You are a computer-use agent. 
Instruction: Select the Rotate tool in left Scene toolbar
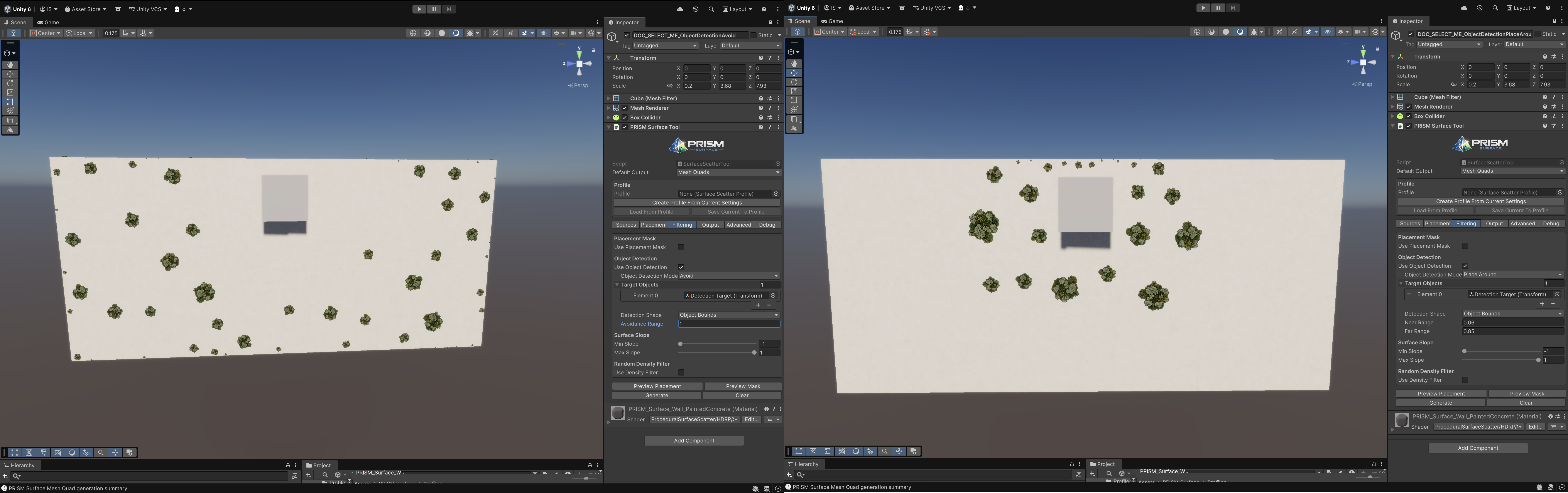pos(10,83)
